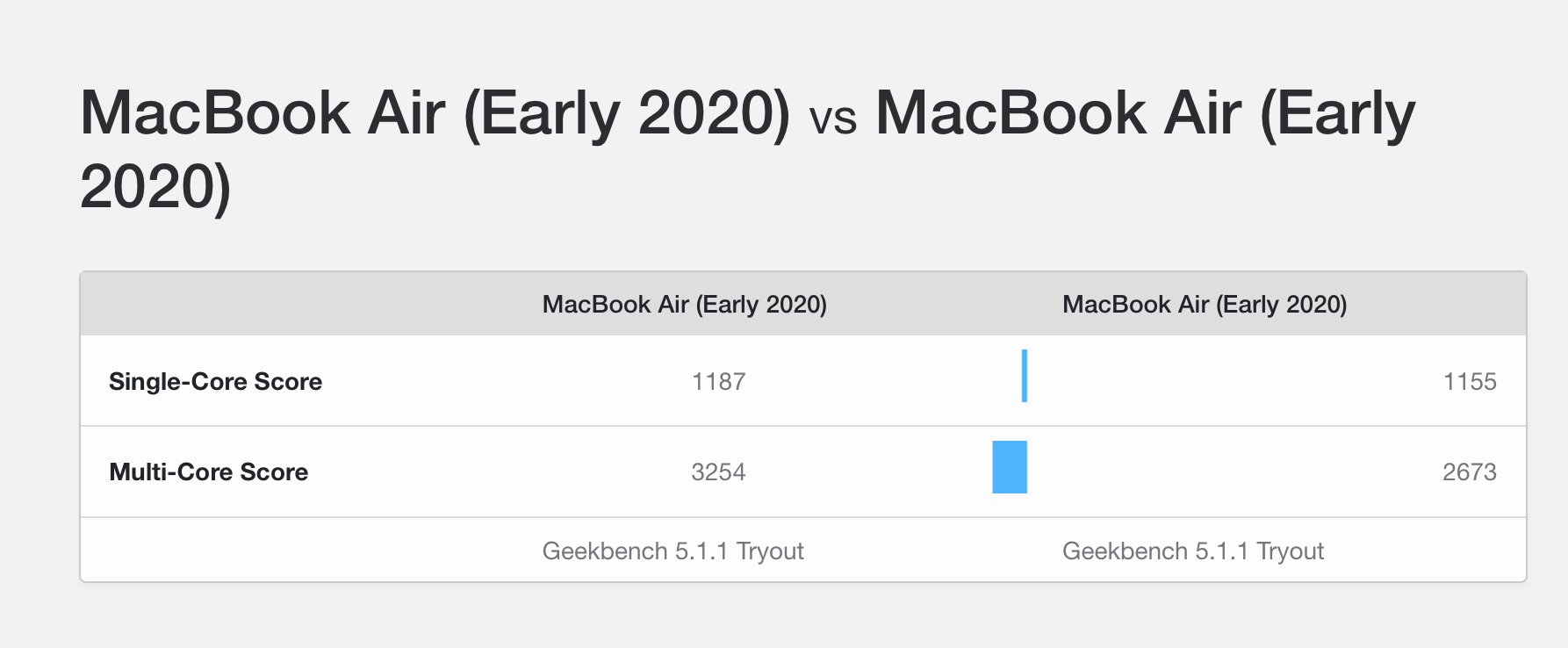Viewport: 1568px width, 648px height.
Task: Click the 1187 single-core score value
Action: 718,381
